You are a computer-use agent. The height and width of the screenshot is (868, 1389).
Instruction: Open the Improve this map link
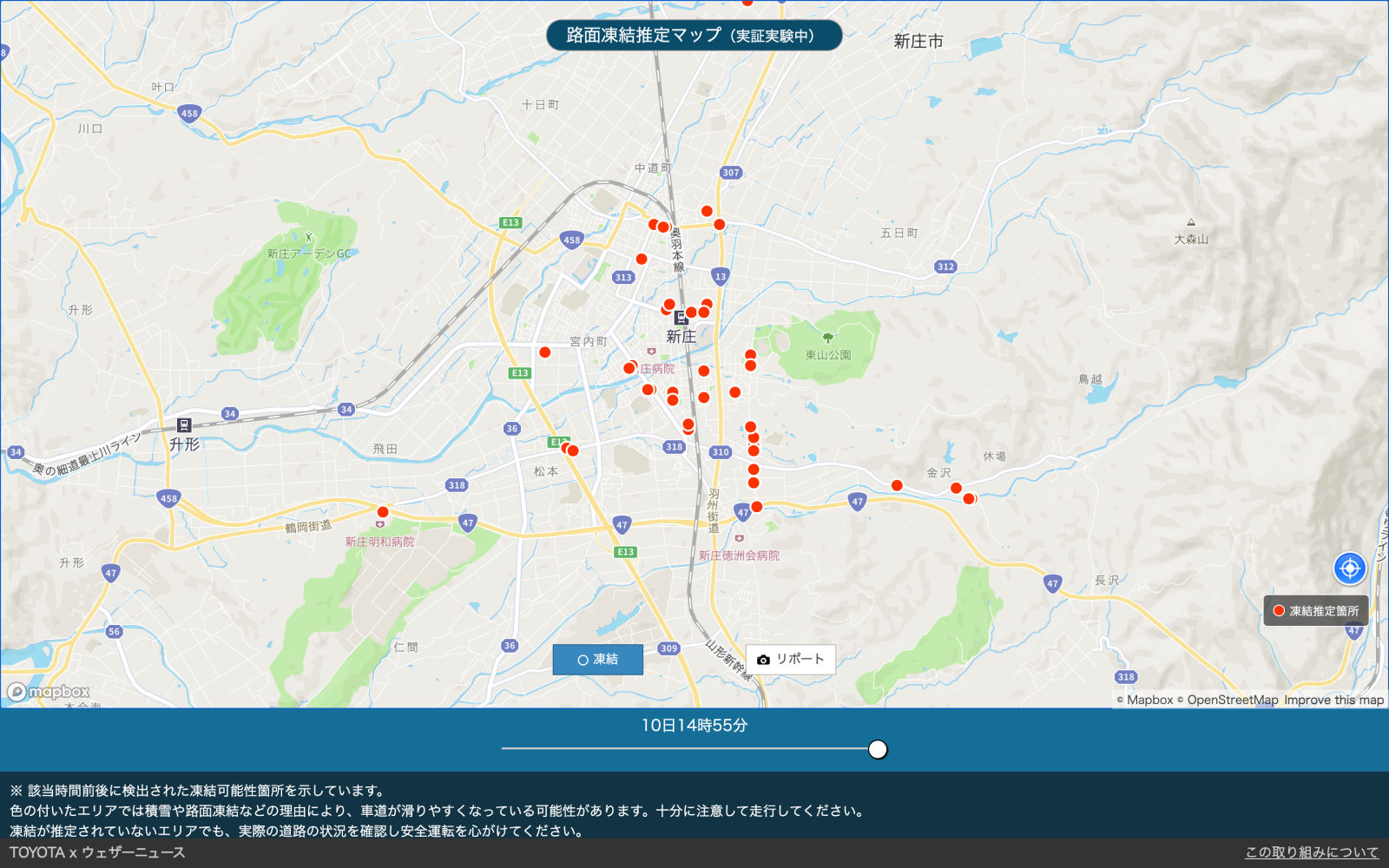(x=1334, y=700)
